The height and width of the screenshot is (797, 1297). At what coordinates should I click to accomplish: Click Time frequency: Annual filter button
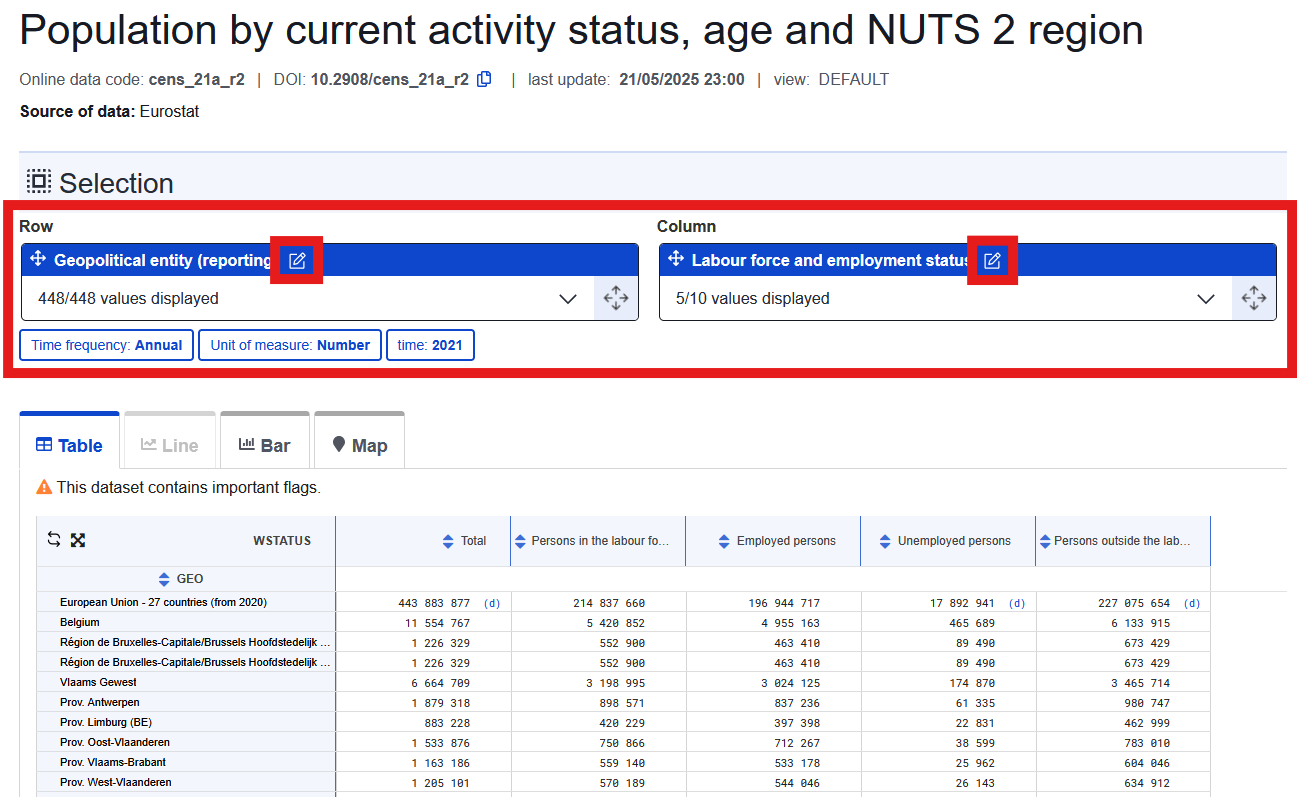point(107,345)
